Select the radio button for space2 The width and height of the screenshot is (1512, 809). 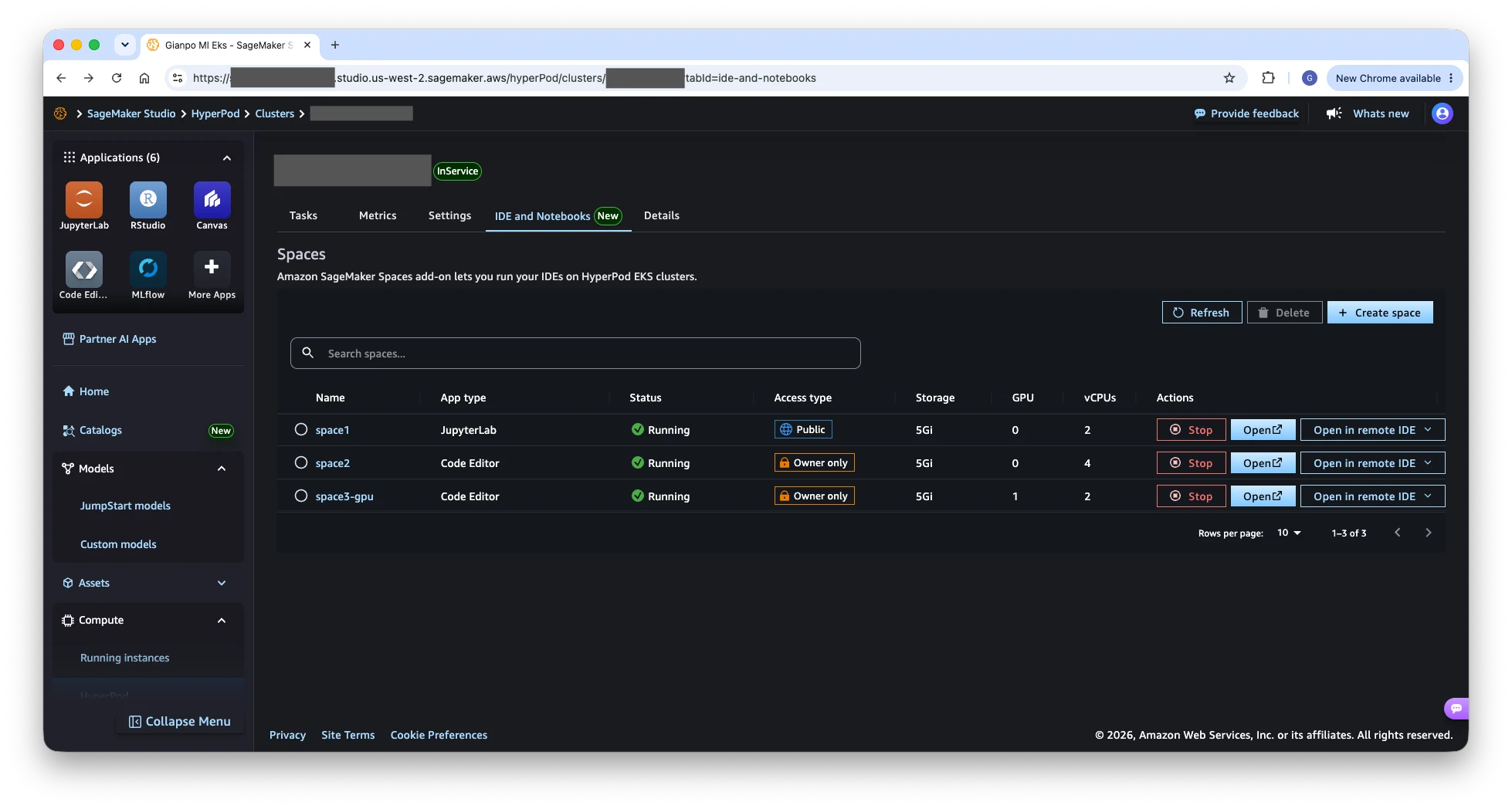pos(301,463)
